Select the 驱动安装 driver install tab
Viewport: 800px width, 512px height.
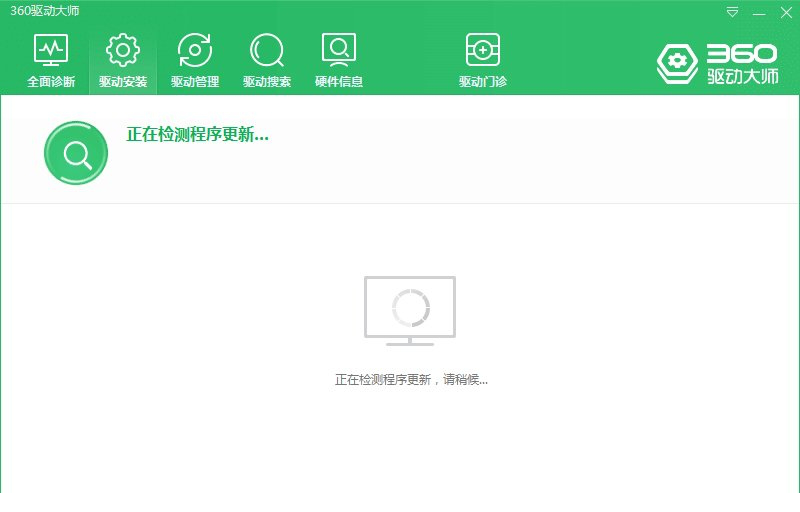click(123, 60)
